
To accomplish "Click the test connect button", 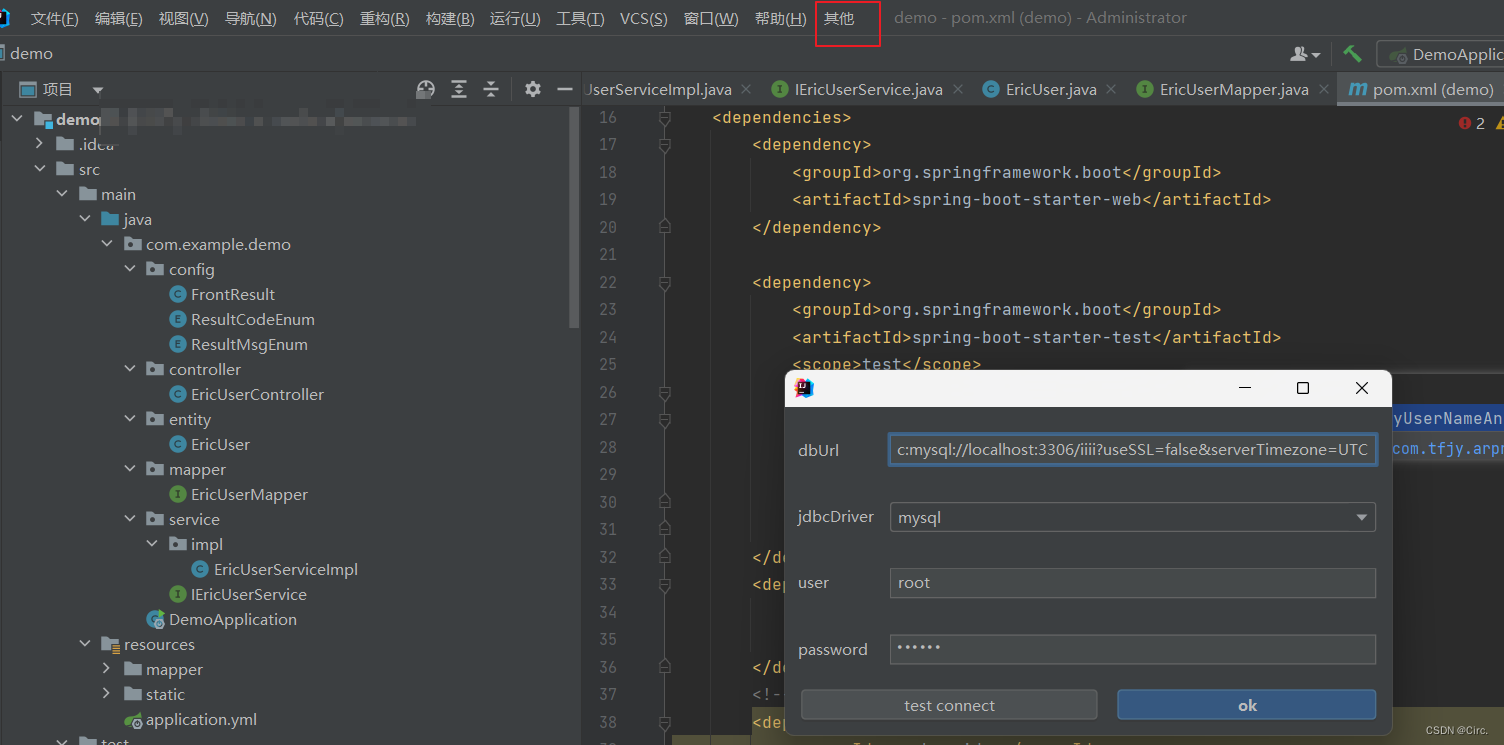I will (949, 705).
